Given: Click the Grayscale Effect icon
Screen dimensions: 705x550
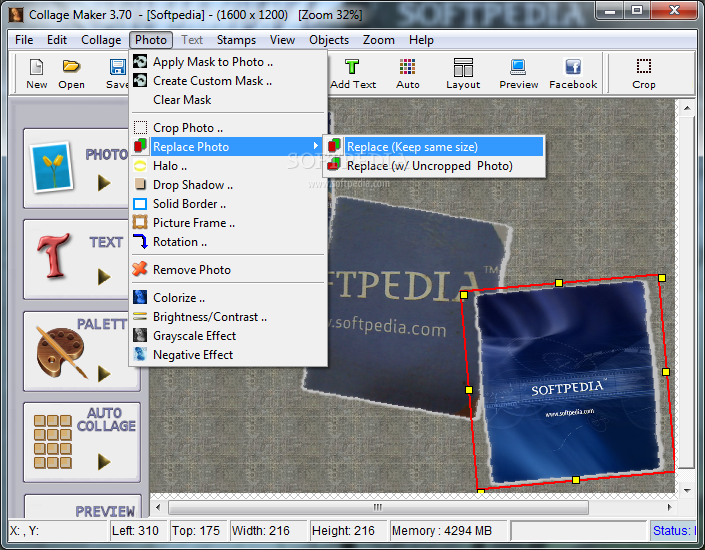Looking at the screenshot, I should click(140, 335).
